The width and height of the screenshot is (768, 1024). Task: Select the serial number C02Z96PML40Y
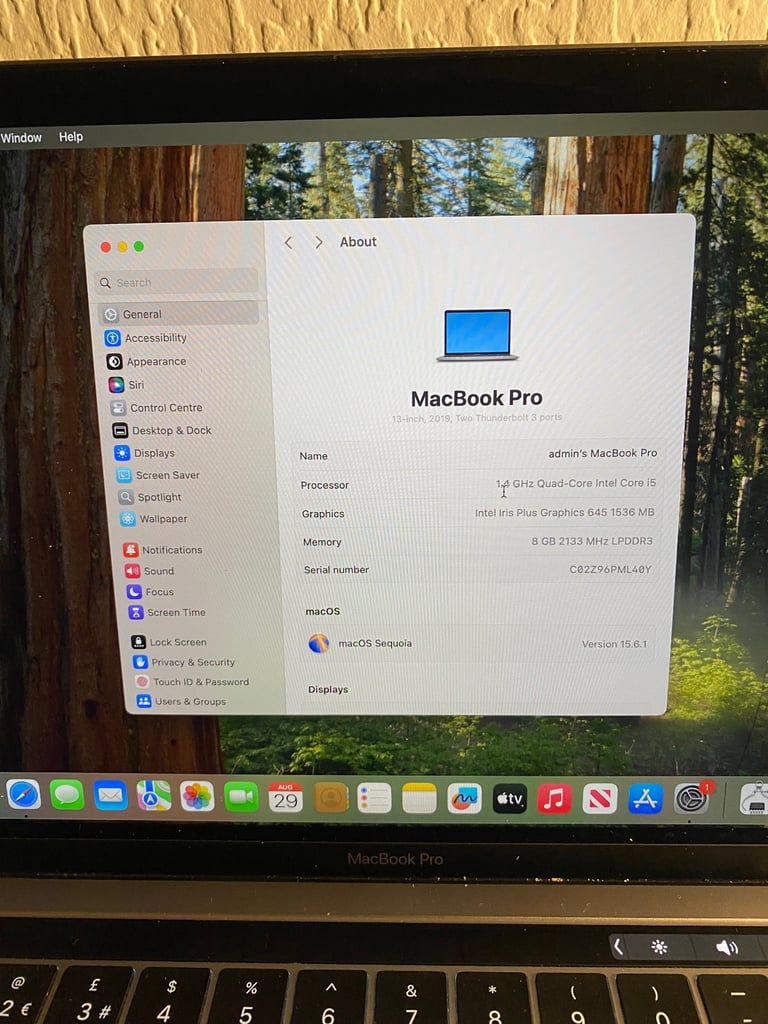click(x=610, y=569)
